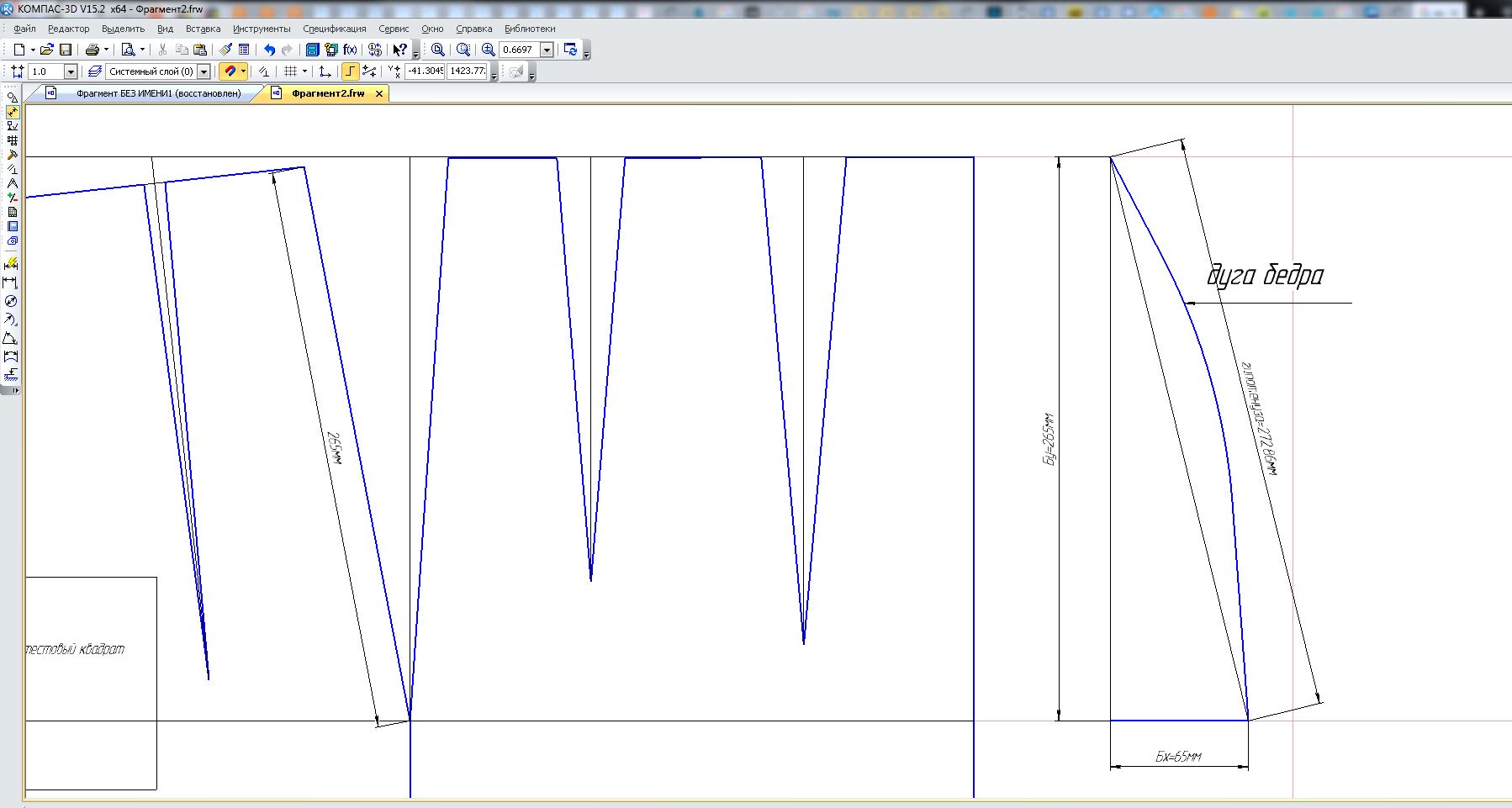Screen dimensions: 1512x808
Task: Toggle the Dimensions panel switch button
Action: click(x=12, y=112)
